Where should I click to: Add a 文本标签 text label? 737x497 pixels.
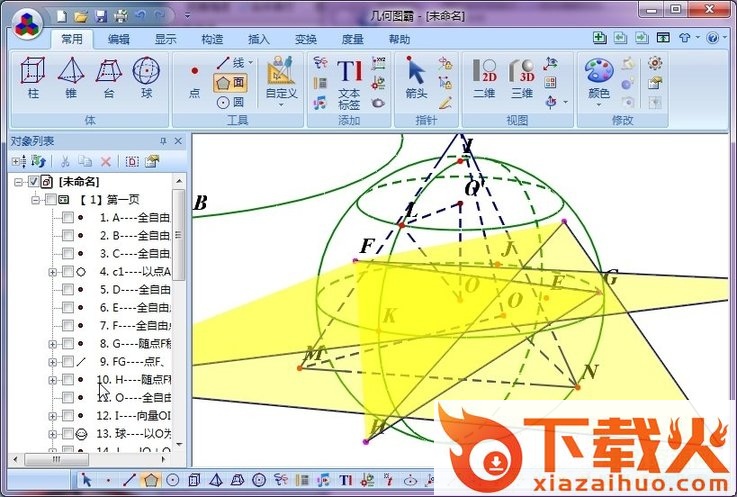click(349, 85)
